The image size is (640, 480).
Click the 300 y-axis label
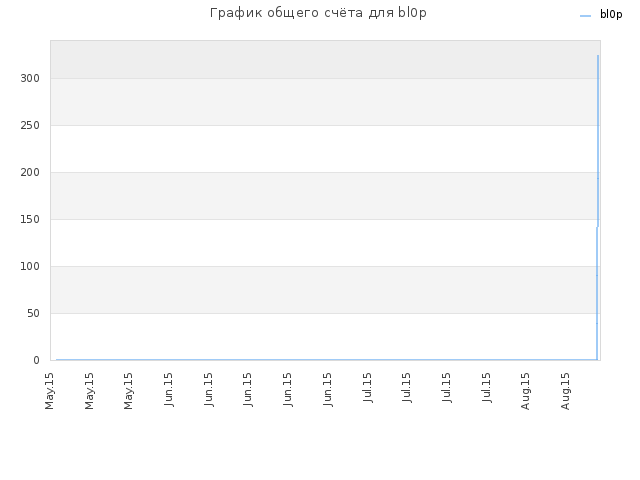pos(30,78)
